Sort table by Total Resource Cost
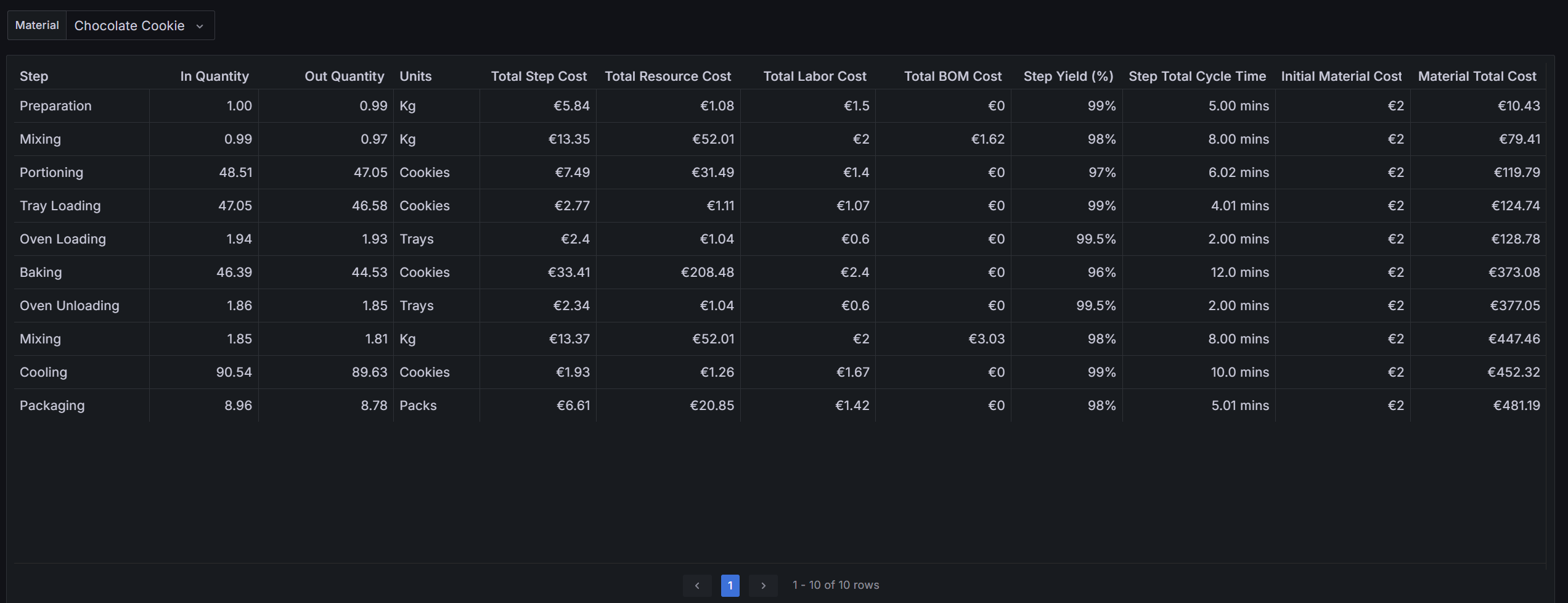Image resolution: width=1568 pixels, height=603 pixels. (x=668, y=76)
